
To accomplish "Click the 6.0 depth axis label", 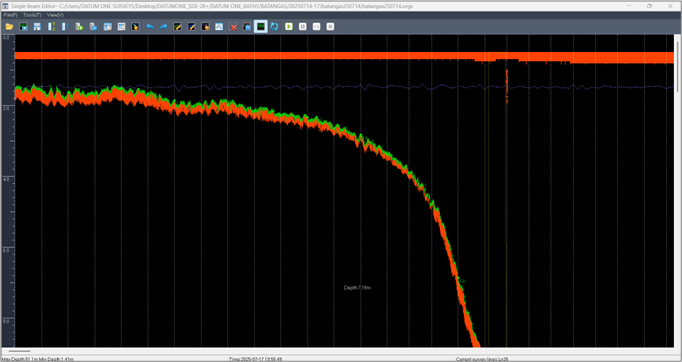I will (x=6, y=250).
